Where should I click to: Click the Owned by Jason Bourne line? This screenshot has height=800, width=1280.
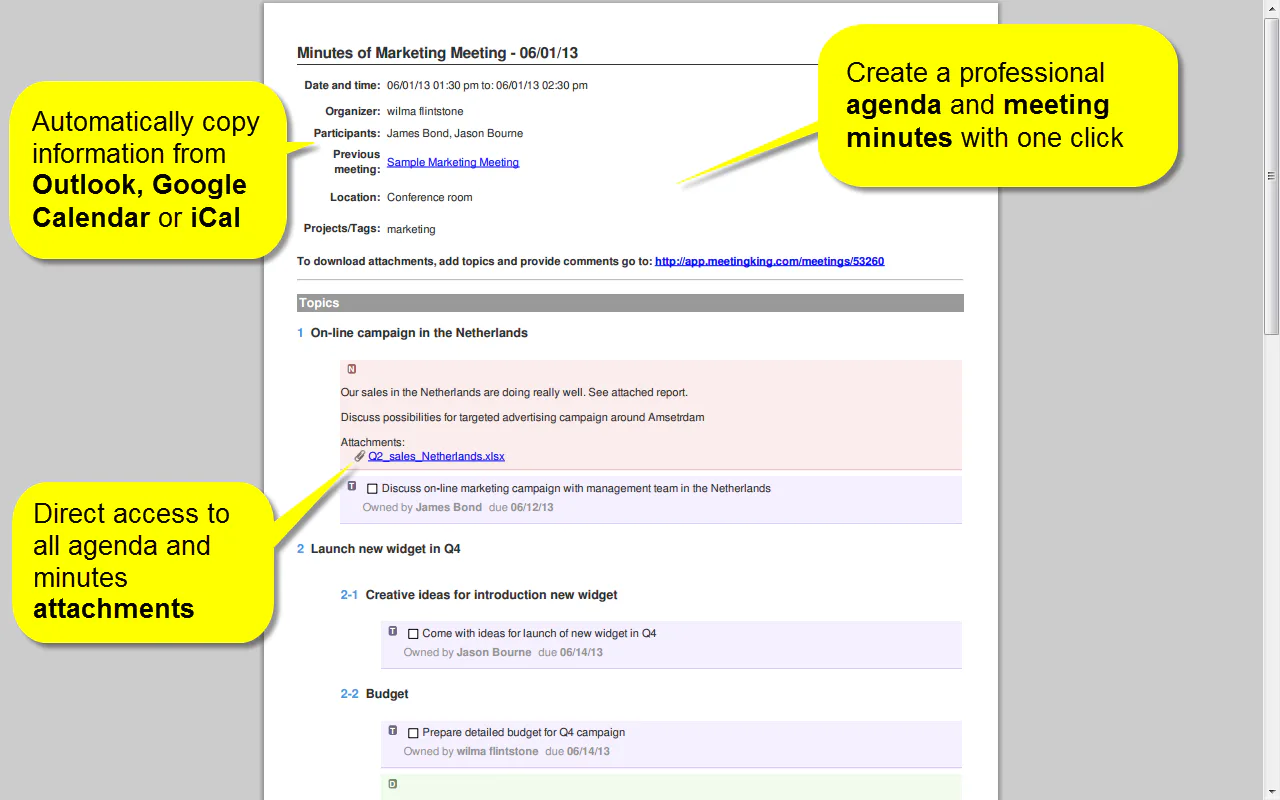[503, 652]
